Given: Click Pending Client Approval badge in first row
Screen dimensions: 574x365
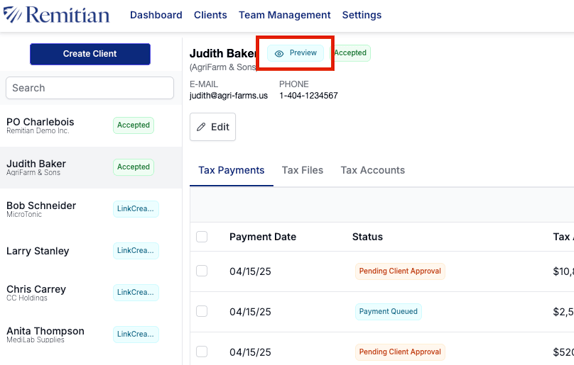Looking at the screenshot, I should pyautogui.click(x=400, y=271).
